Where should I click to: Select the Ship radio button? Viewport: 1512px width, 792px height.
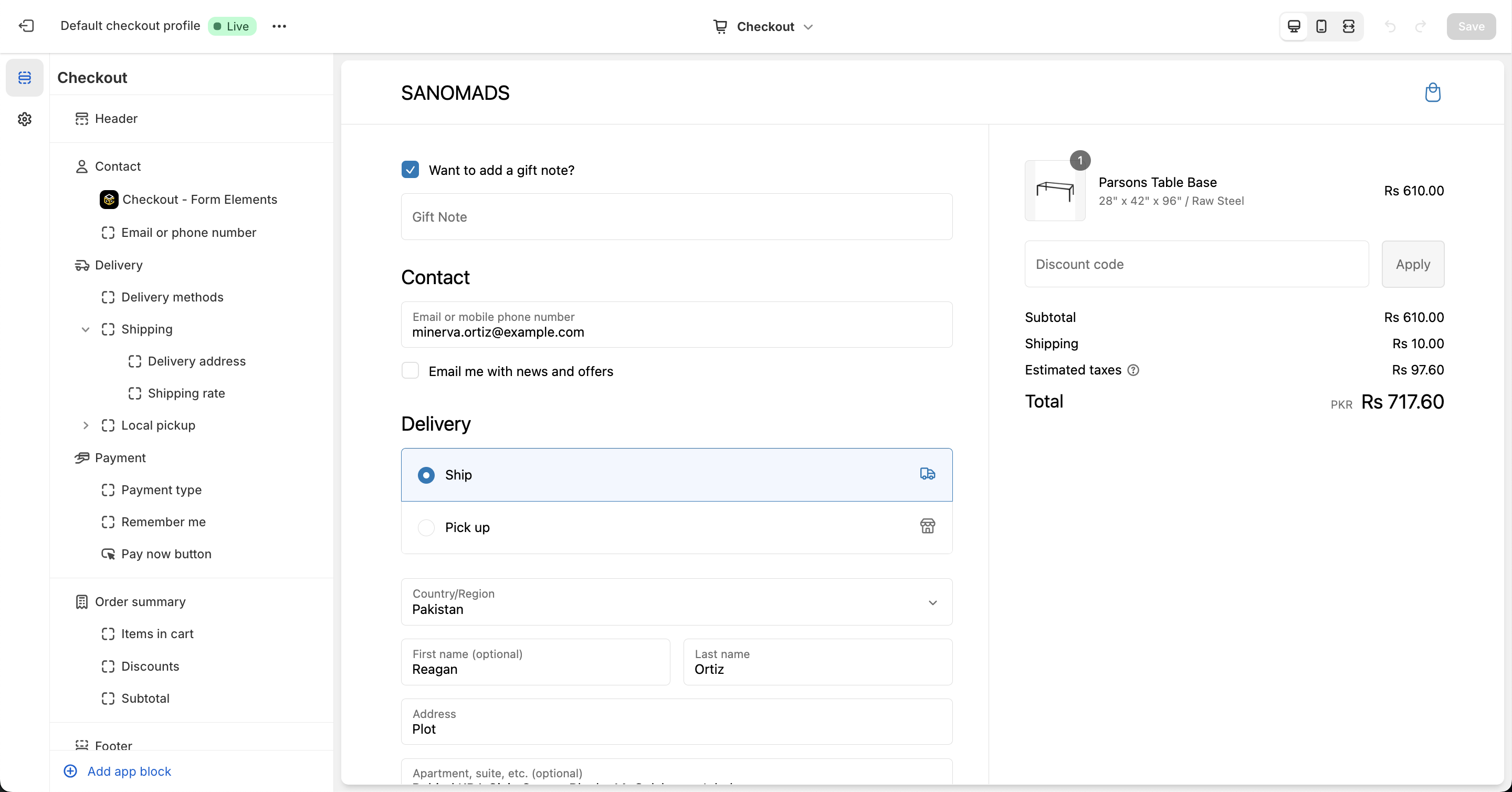pyautogui.click(x=426, y=475)
